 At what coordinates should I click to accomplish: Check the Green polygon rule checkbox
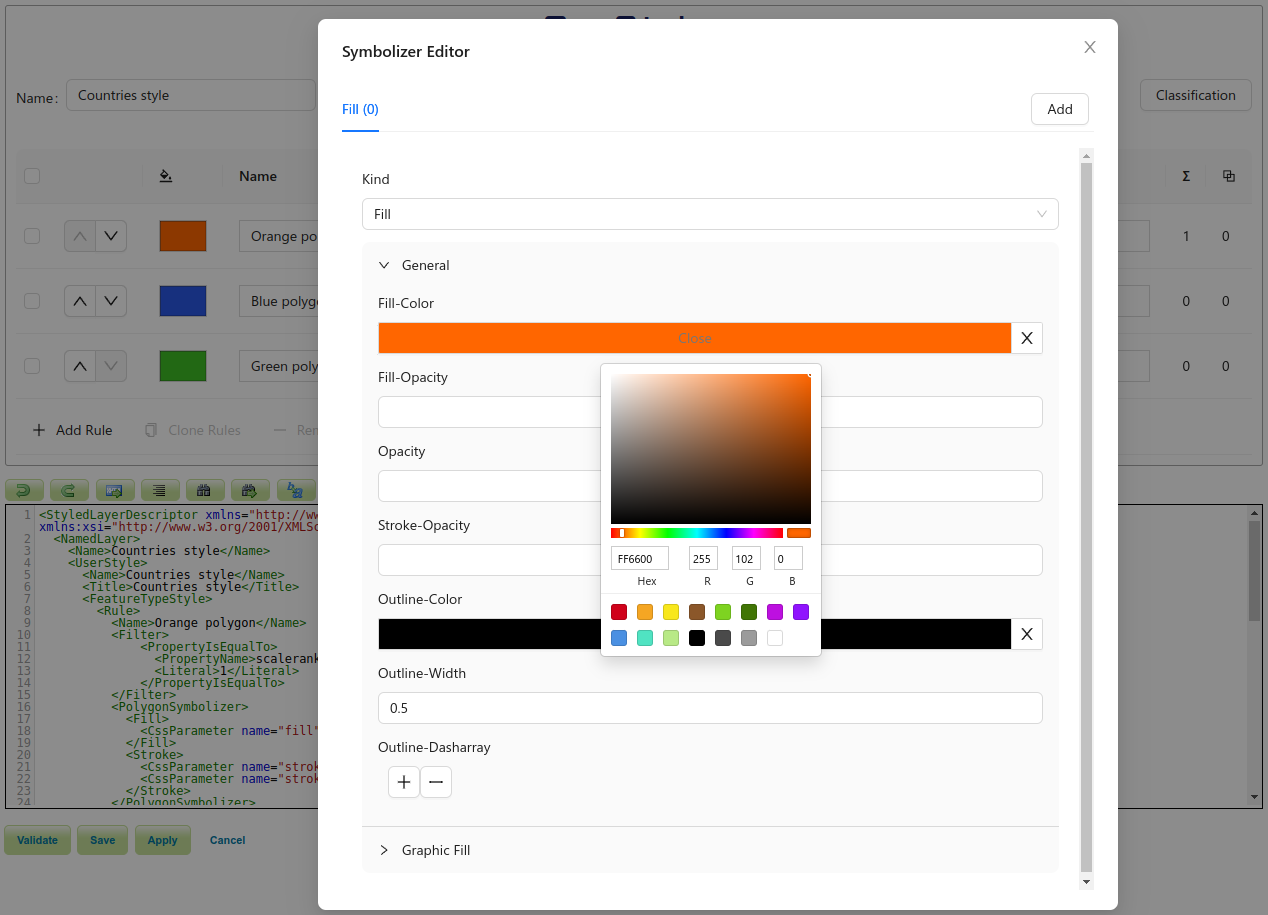coord(32,366)
